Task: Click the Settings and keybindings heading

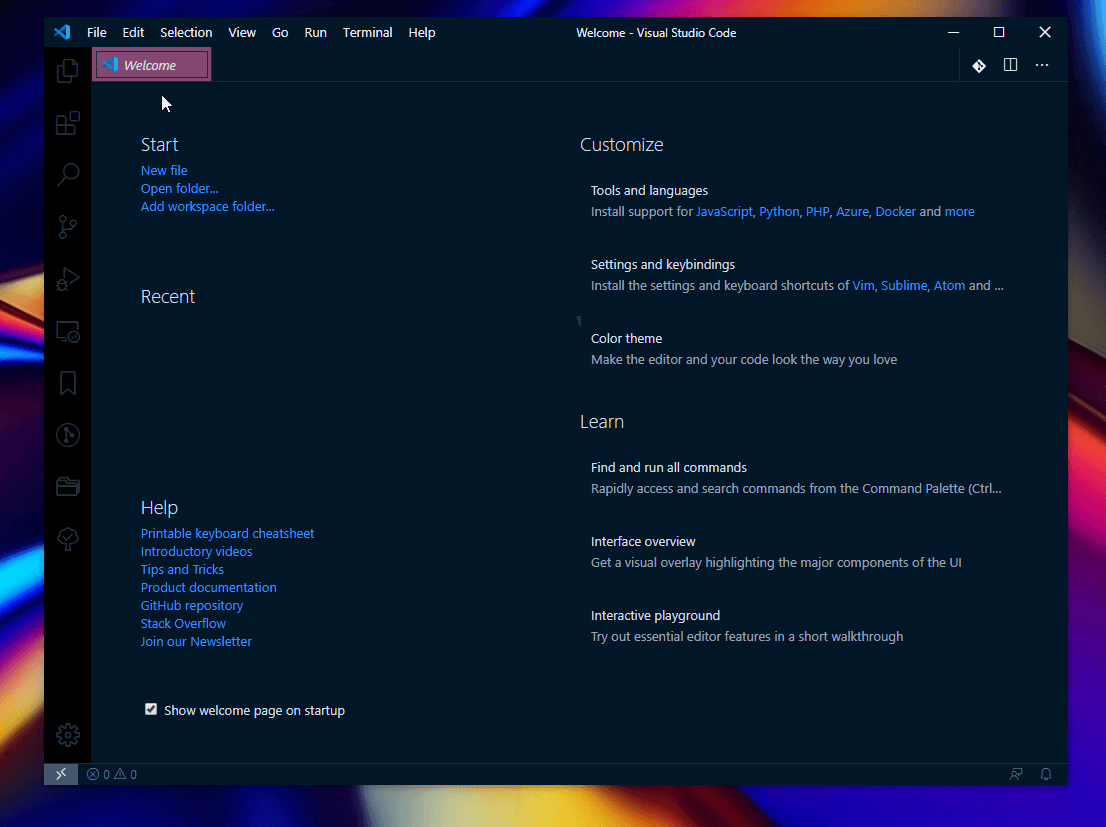Action: 662,265
